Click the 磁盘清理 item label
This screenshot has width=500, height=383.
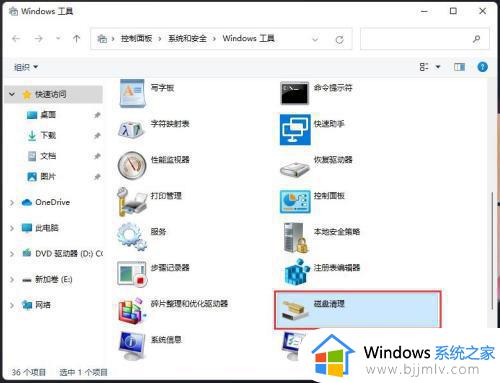click(x=329, y=304)
